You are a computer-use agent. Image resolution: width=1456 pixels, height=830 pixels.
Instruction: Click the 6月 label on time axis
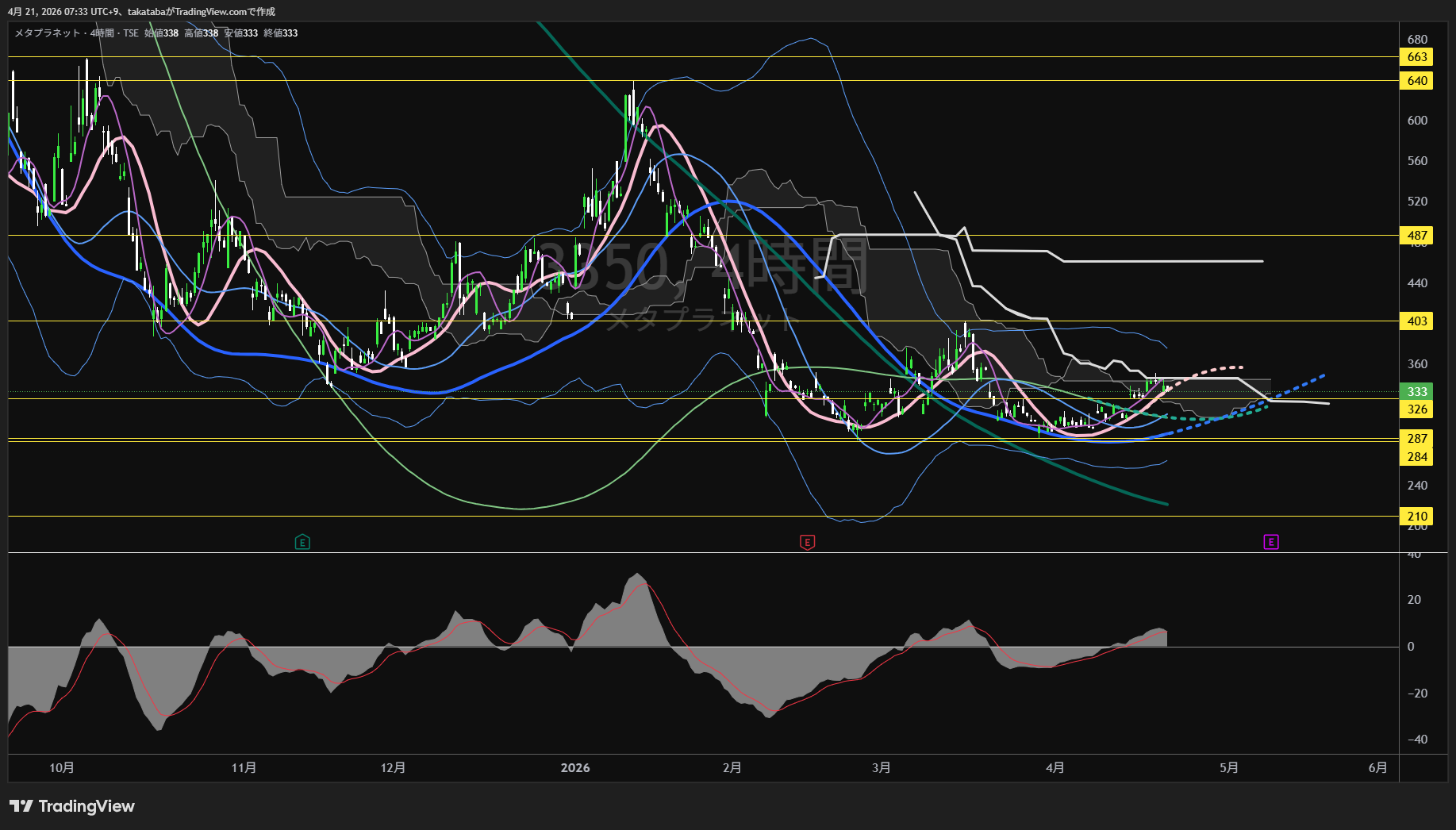point(1378,768)
